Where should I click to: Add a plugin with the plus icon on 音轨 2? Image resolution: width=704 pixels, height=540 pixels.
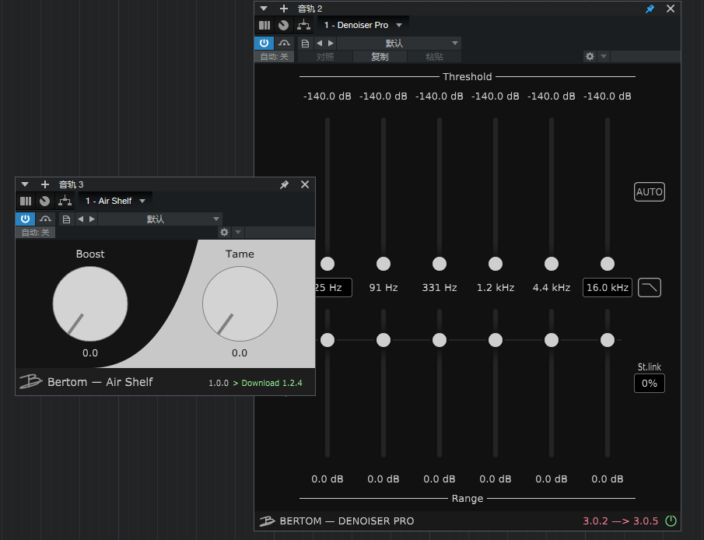point(283,9)
